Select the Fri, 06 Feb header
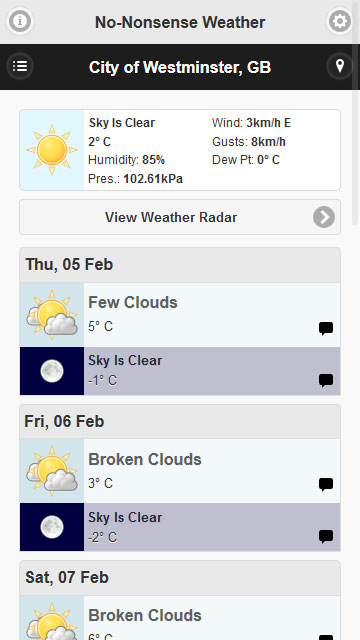The image size is (360, 640). tap(180, 422)
